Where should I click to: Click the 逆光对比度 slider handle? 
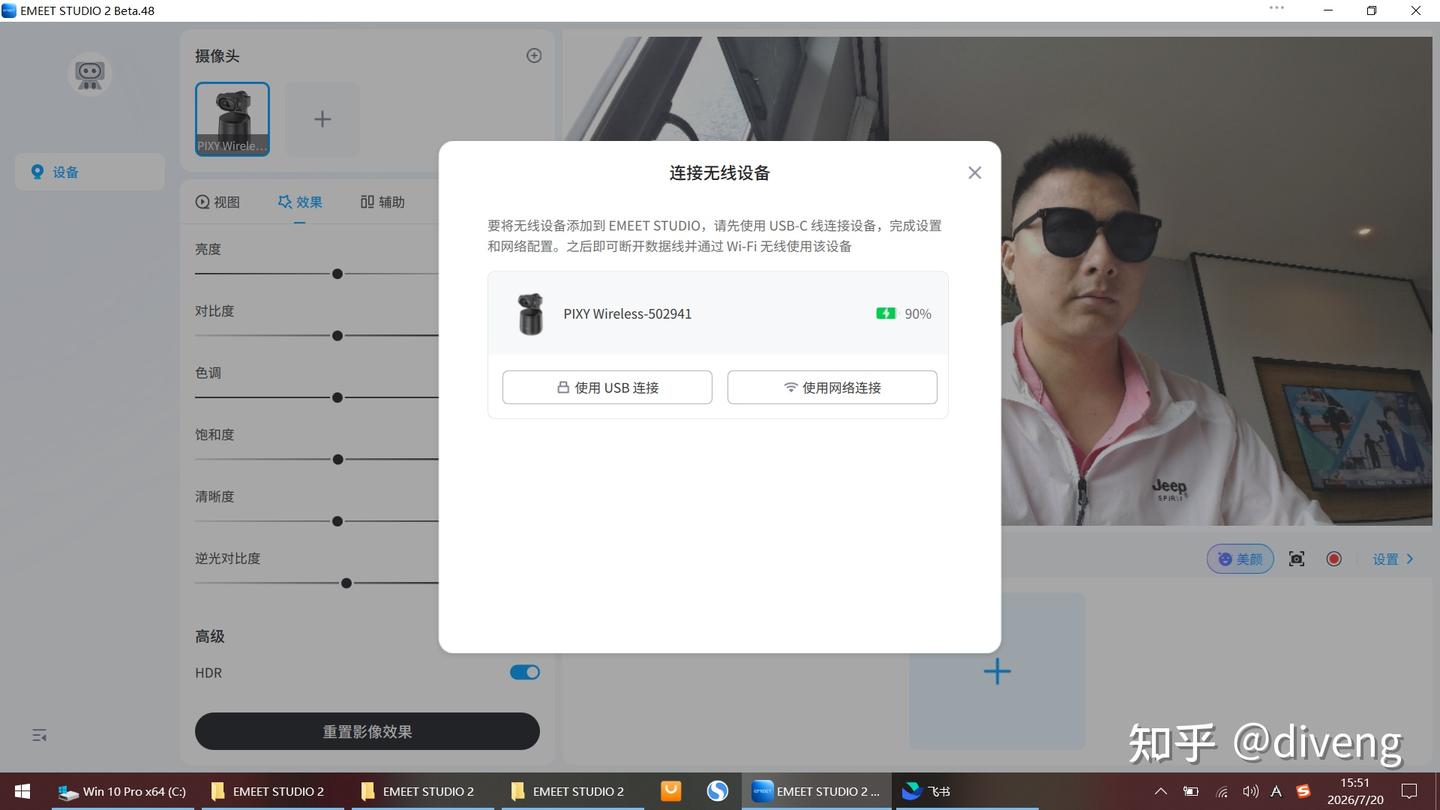(x=346, y=583)
